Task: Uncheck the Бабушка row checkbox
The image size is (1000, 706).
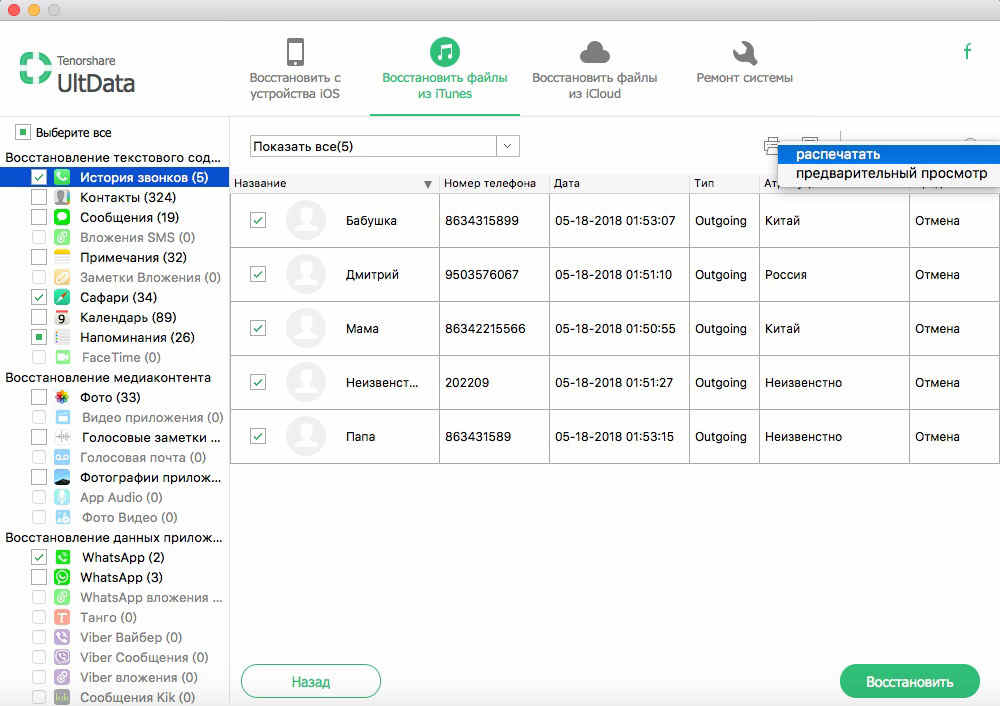Action: tap(258, 220)
